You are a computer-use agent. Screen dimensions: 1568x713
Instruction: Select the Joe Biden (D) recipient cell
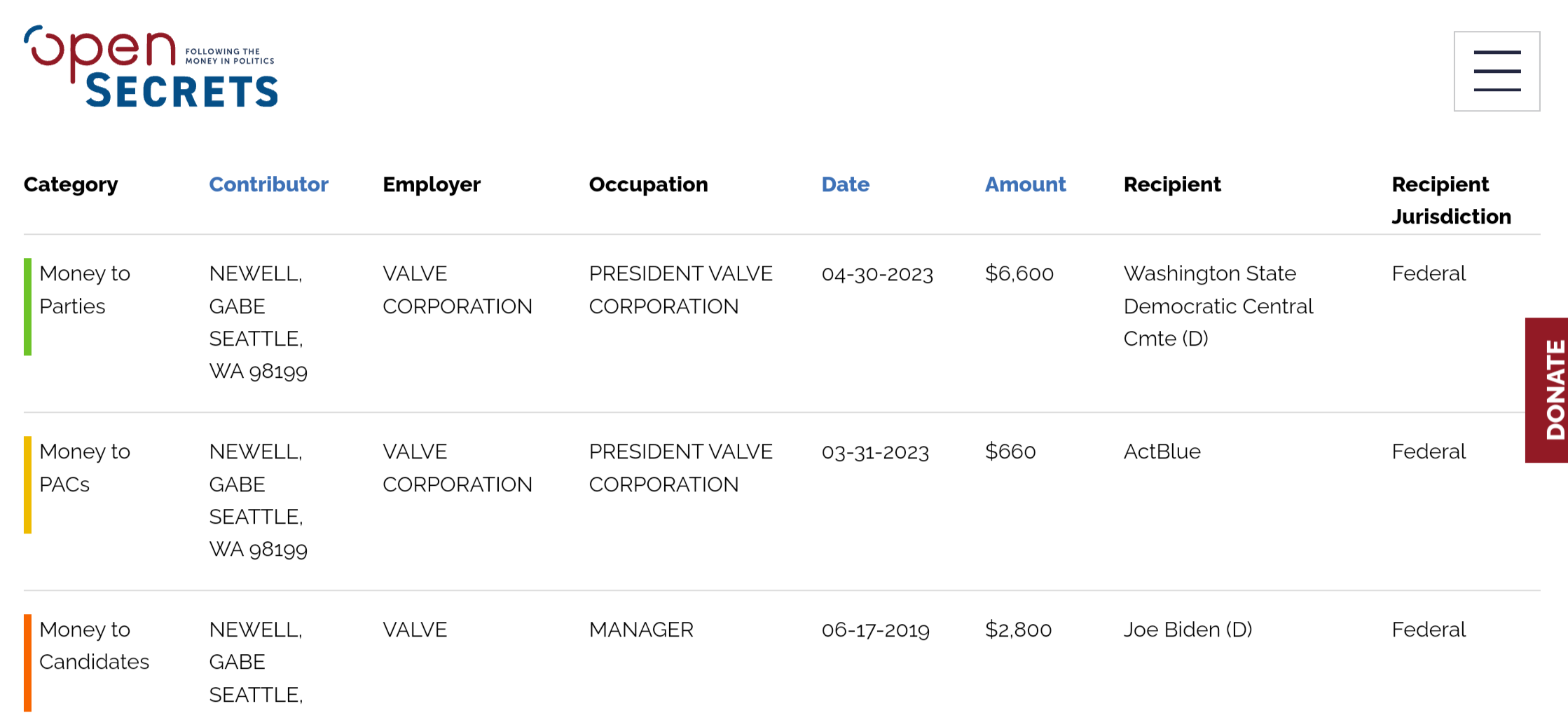coord(1188,630)
